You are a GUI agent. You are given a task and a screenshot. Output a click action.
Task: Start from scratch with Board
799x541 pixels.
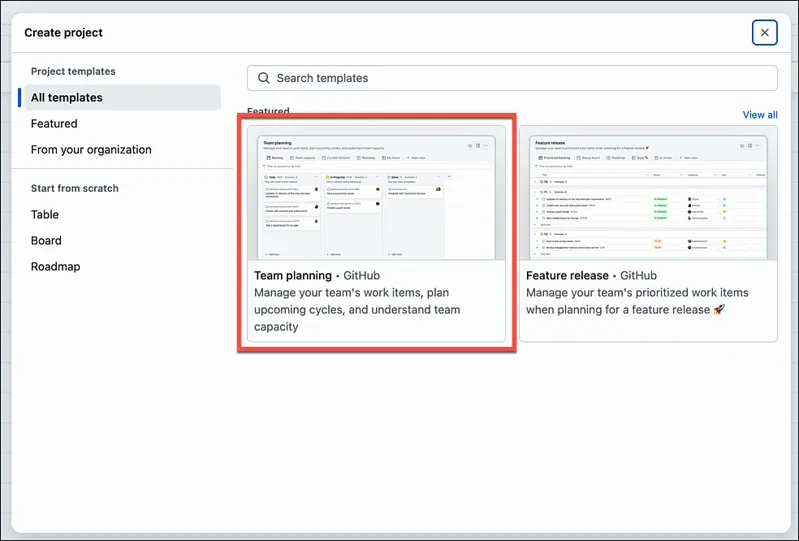(x=46, y=240)
